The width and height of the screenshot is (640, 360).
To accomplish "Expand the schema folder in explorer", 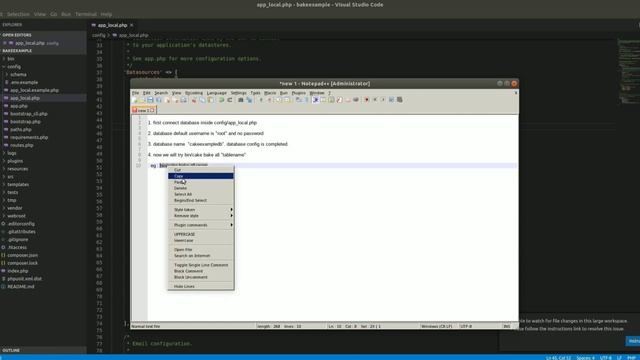I will click(7, 75).
